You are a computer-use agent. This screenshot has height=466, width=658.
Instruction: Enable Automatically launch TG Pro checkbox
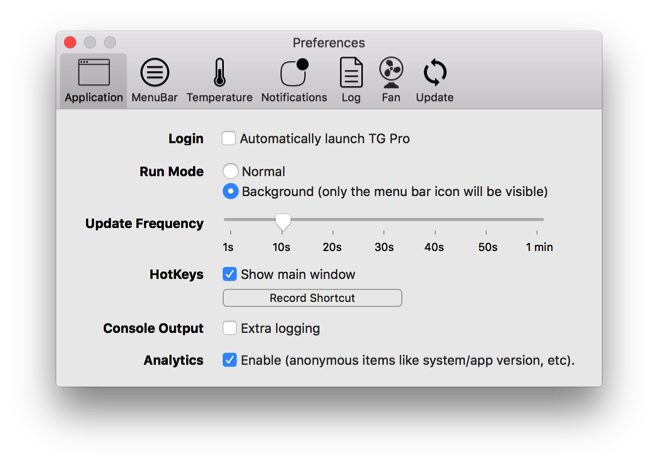click(x=229, y=138)
